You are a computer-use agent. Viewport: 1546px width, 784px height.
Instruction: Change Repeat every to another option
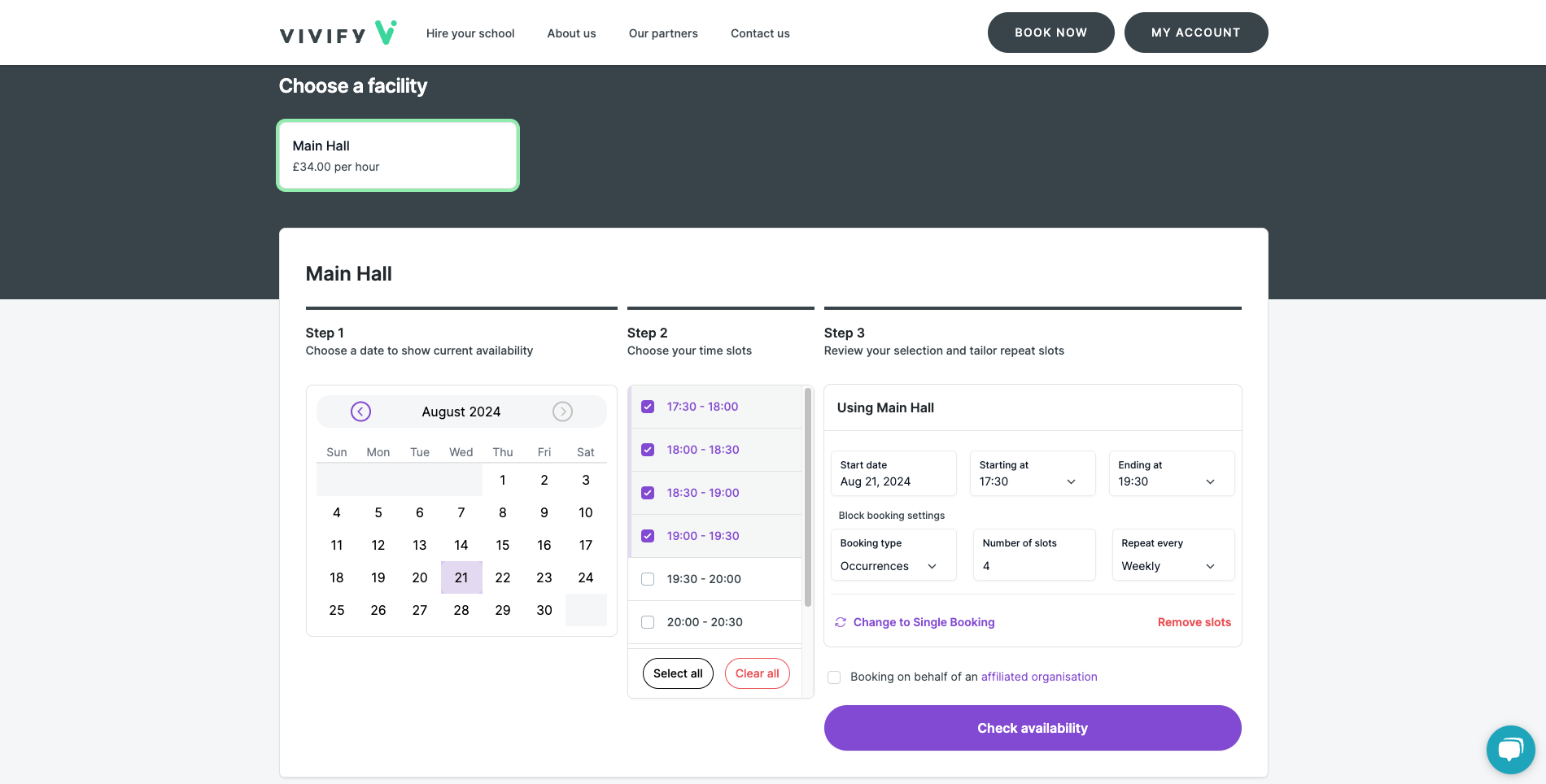click(x=1173, y=565)
